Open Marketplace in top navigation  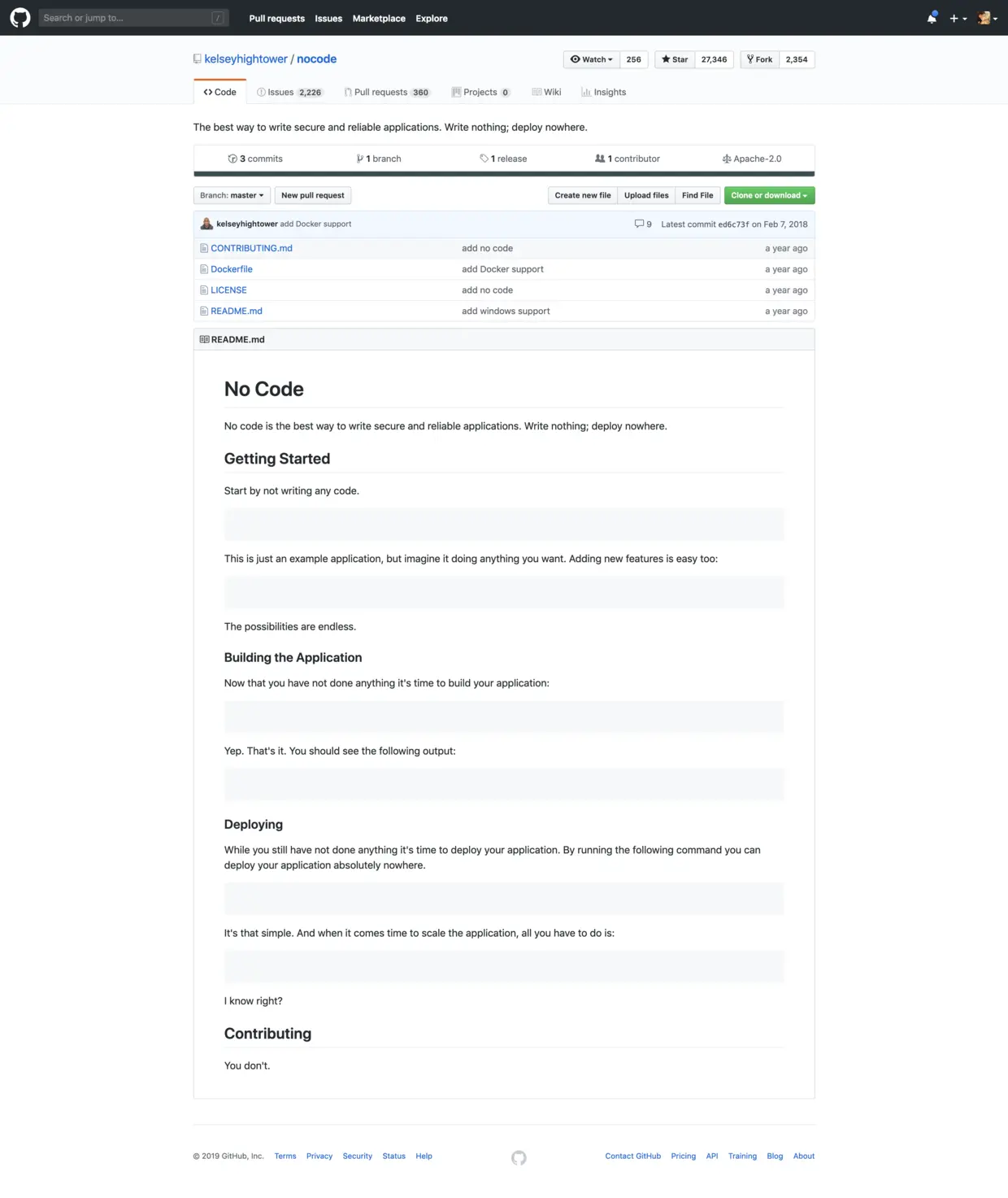point(379,18)
